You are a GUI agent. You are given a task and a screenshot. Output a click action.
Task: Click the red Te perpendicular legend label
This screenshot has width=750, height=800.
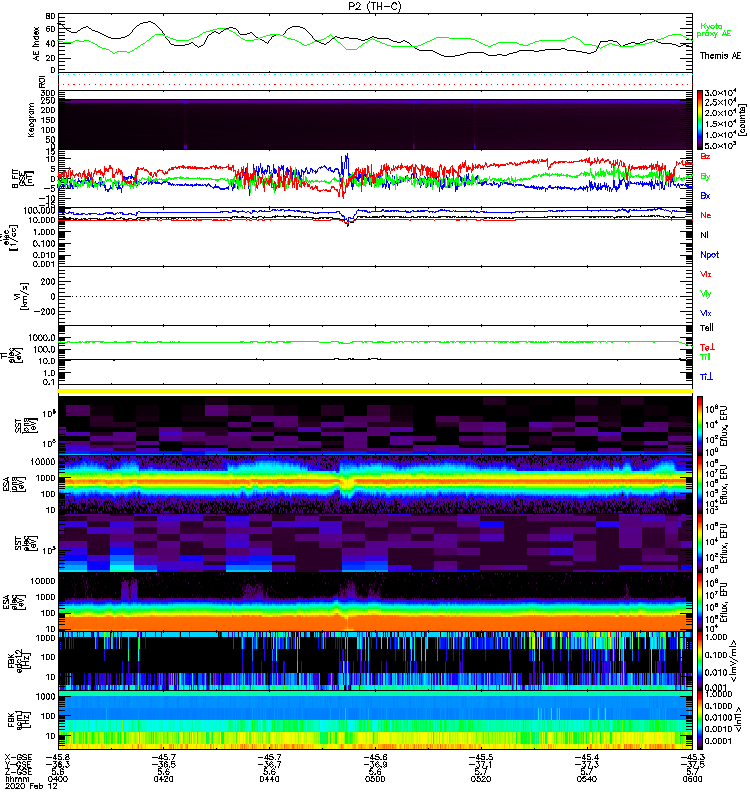coord(707,347)
